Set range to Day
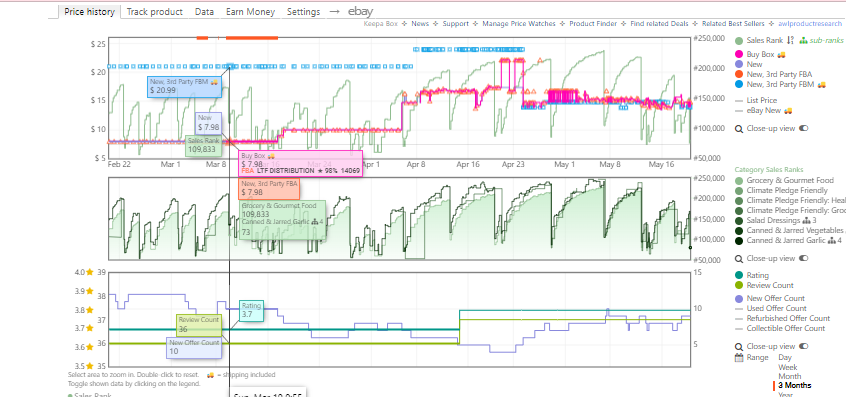Viewport: 846px width, 397px height. coord(785,358)
